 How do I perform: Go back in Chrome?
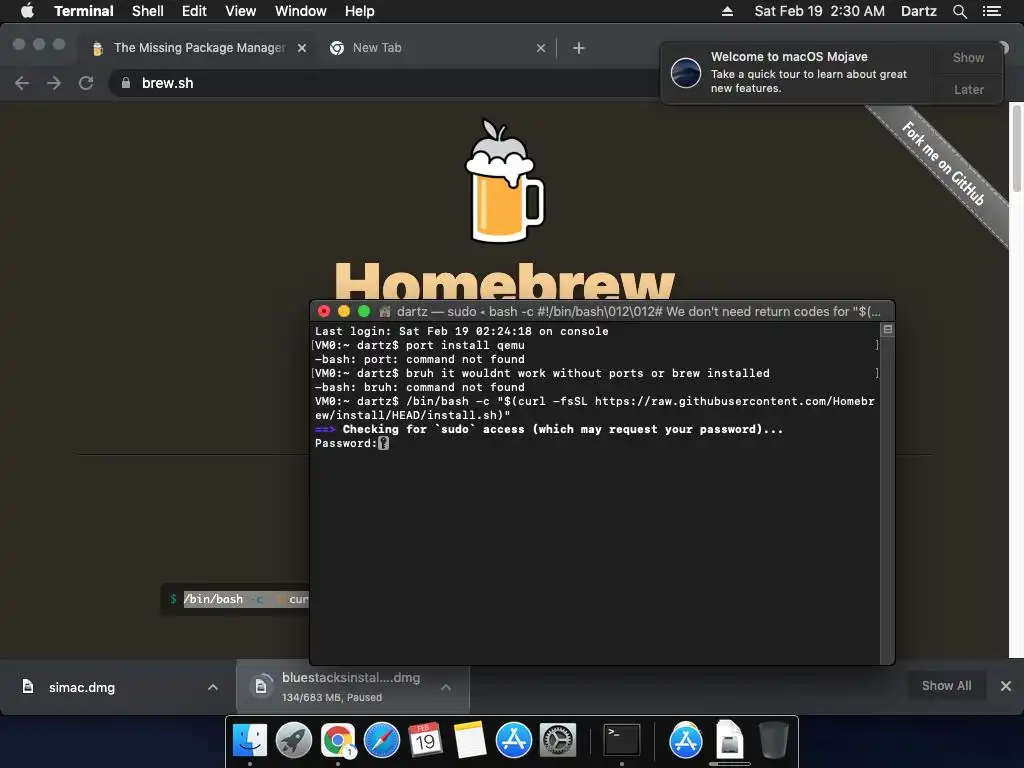[x=22, y=83]
